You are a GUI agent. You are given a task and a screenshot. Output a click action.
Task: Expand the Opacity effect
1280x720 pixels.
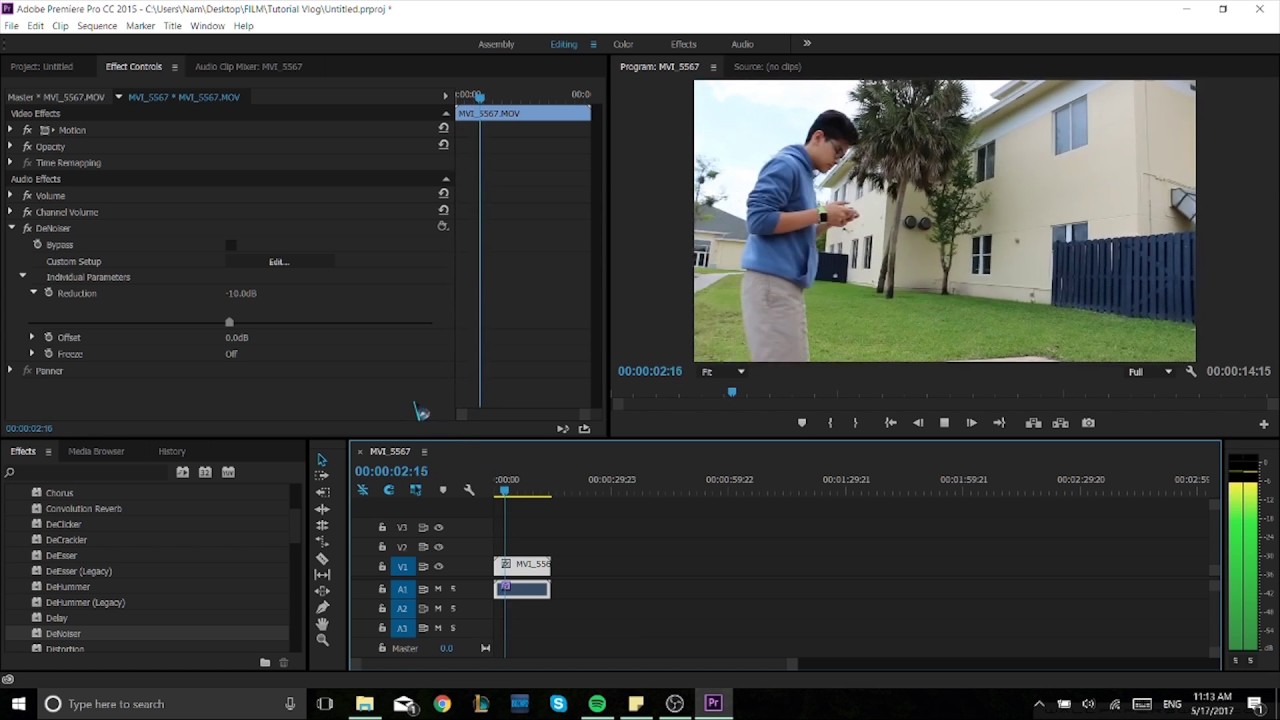tap(10, 146)
